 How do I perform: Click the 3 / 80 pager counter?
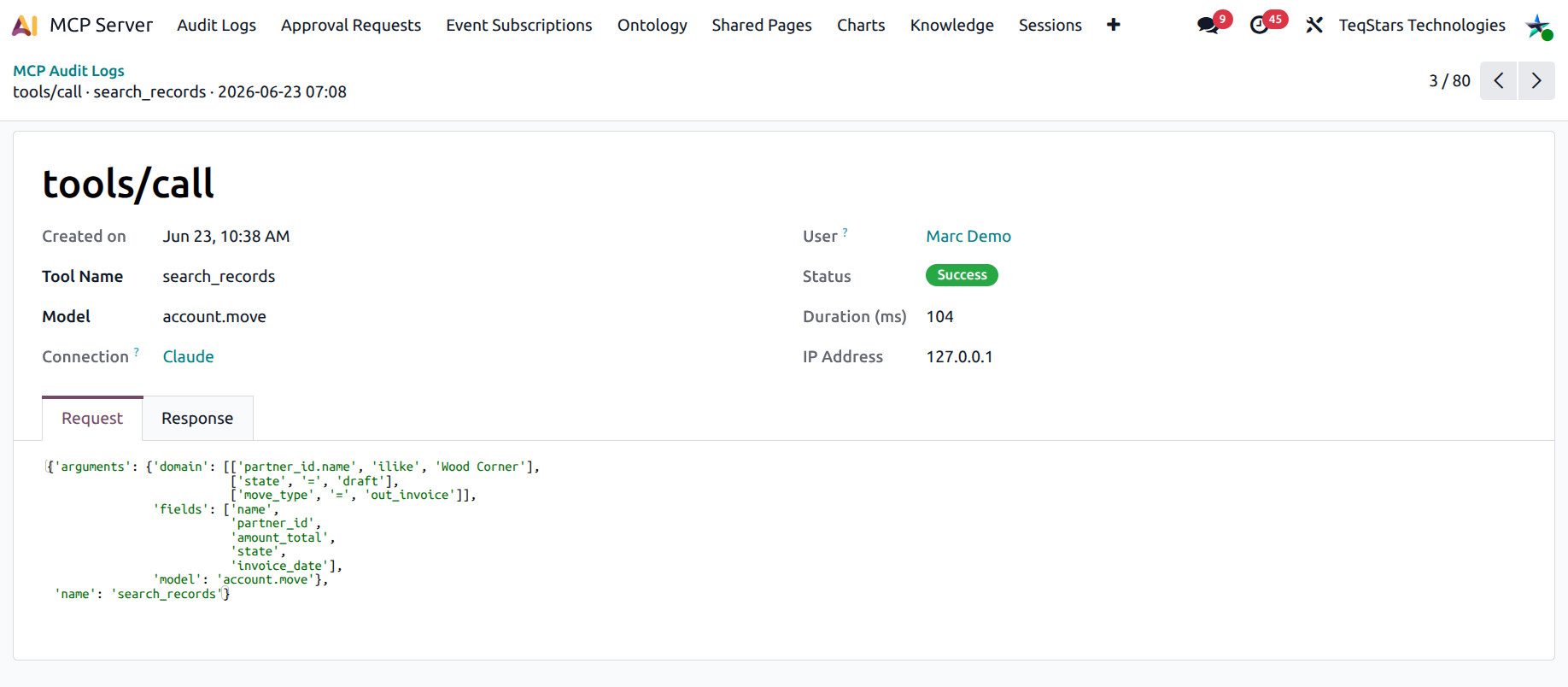(x=1449, y=80)
